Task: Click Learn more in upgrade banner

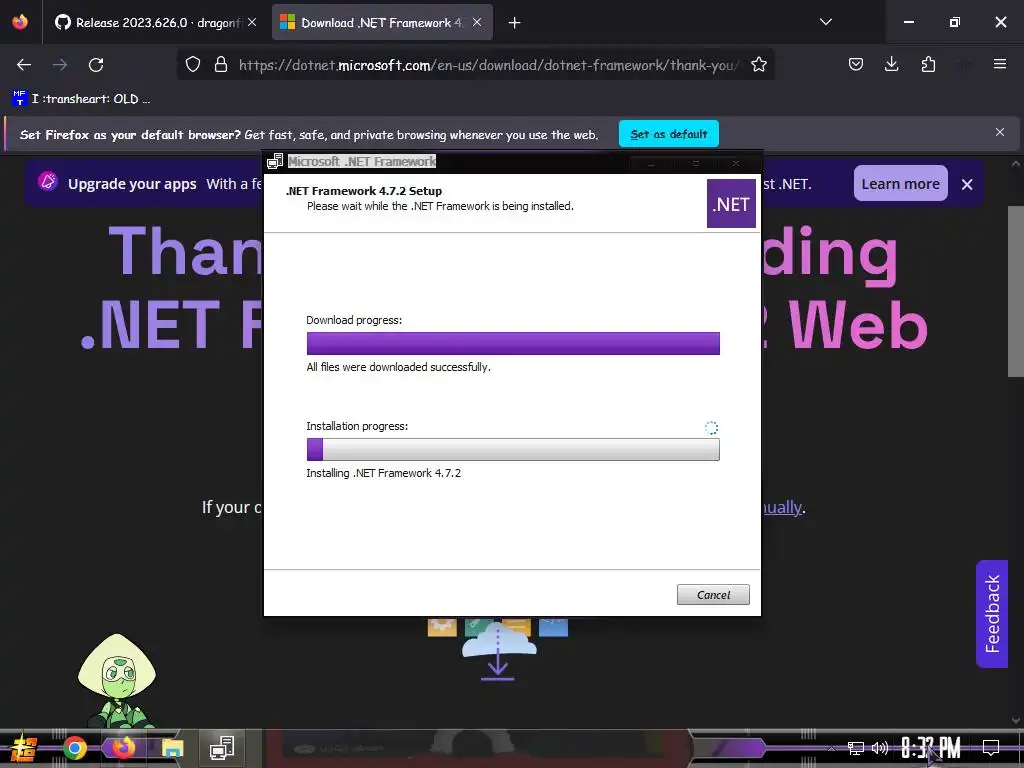Action: point(901,184)
